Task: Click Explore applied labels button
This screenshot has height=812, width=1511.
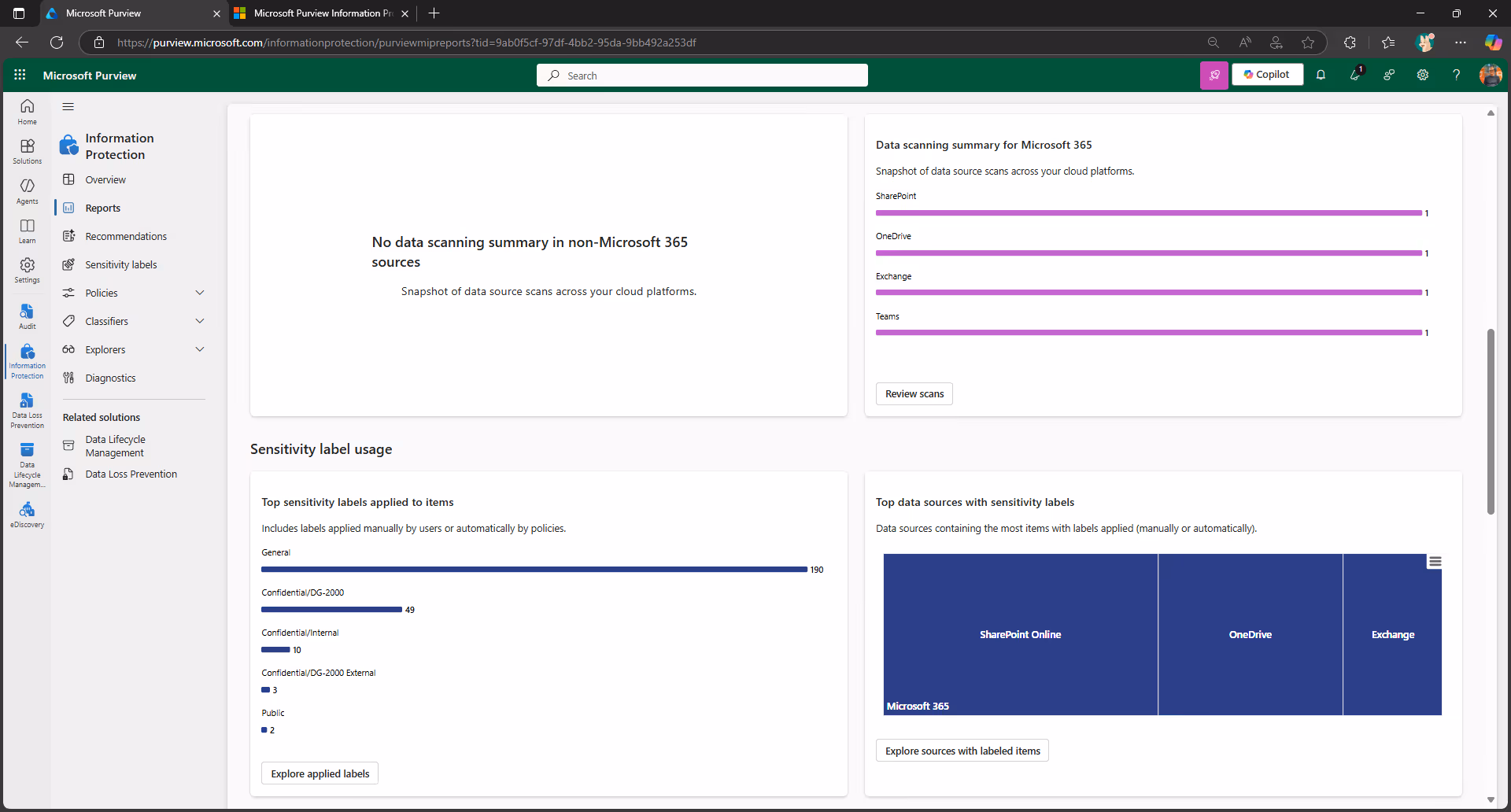Action: [x=320, y=773]
